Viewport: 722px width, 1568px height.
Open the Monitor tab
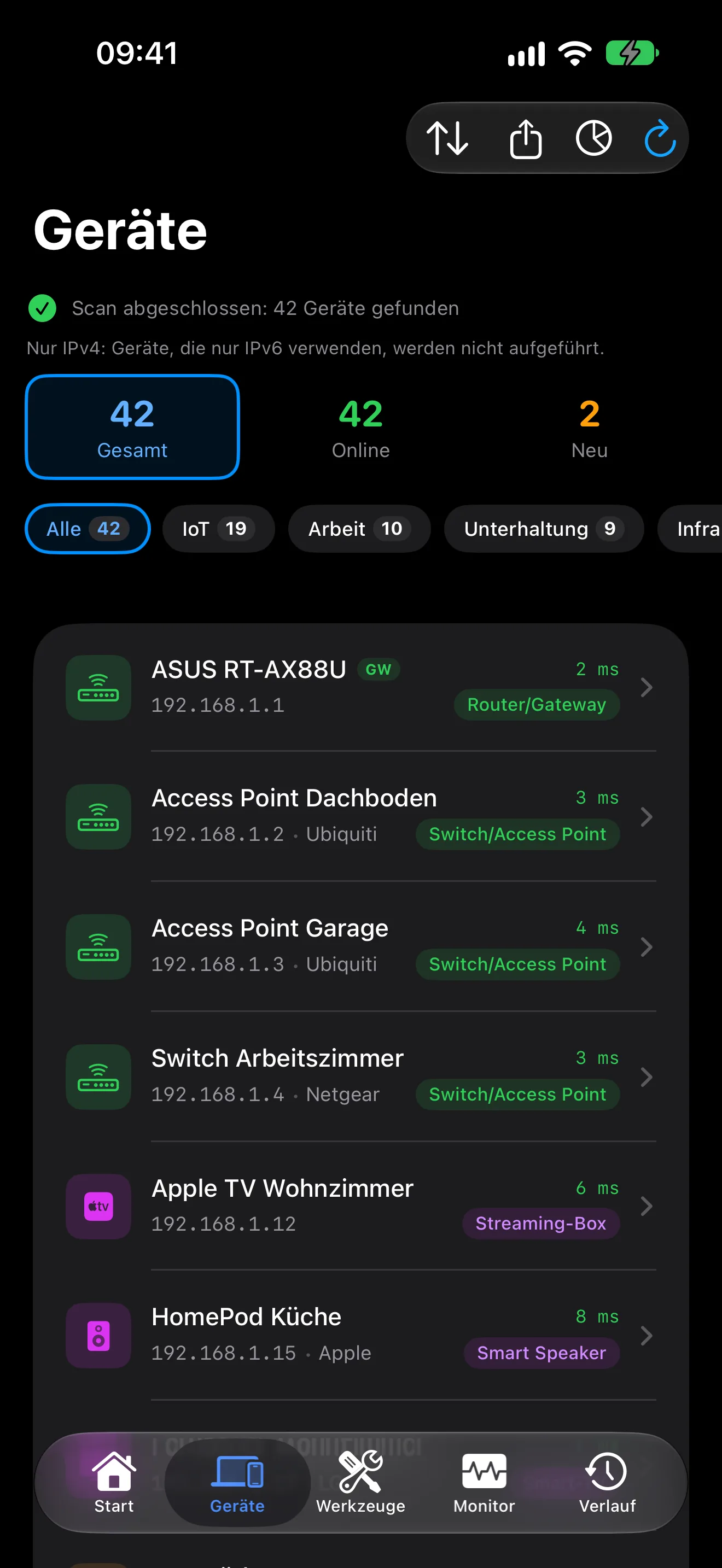(x=484, y=1482)
